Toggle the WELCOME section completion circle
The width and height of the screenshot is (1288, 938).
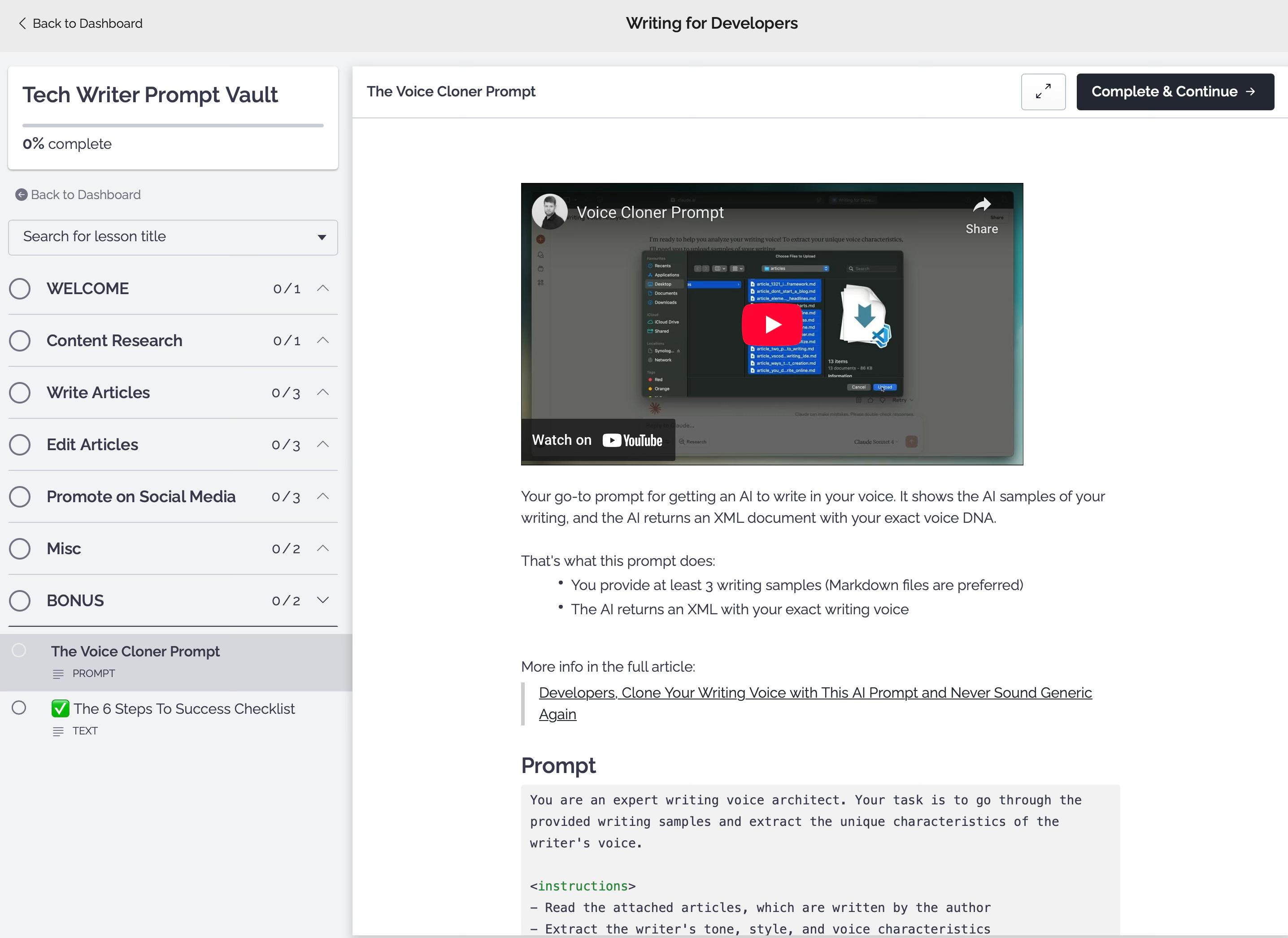pos(20,288)
